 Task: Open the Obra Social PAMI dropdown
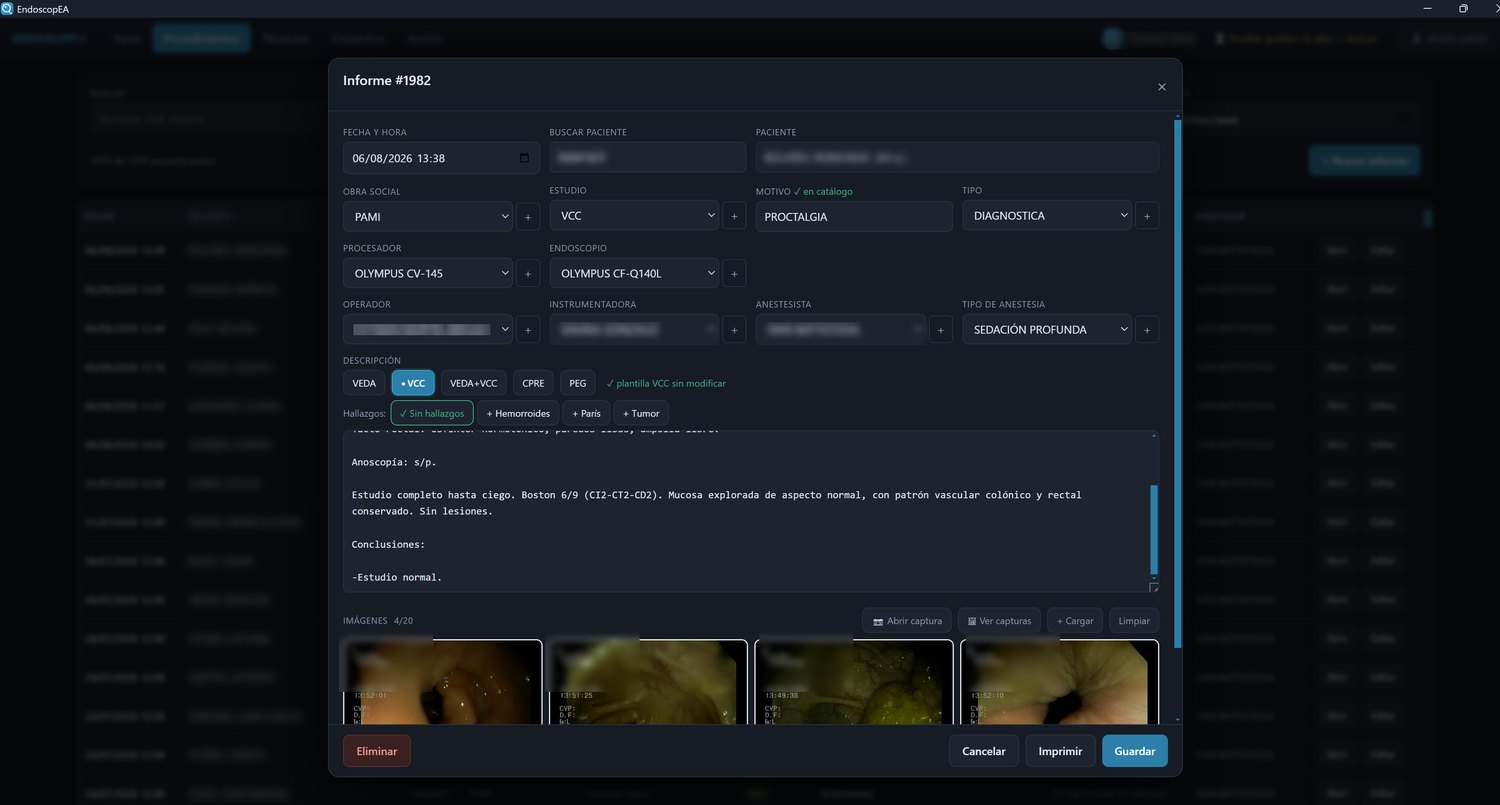tap(427, 216)
